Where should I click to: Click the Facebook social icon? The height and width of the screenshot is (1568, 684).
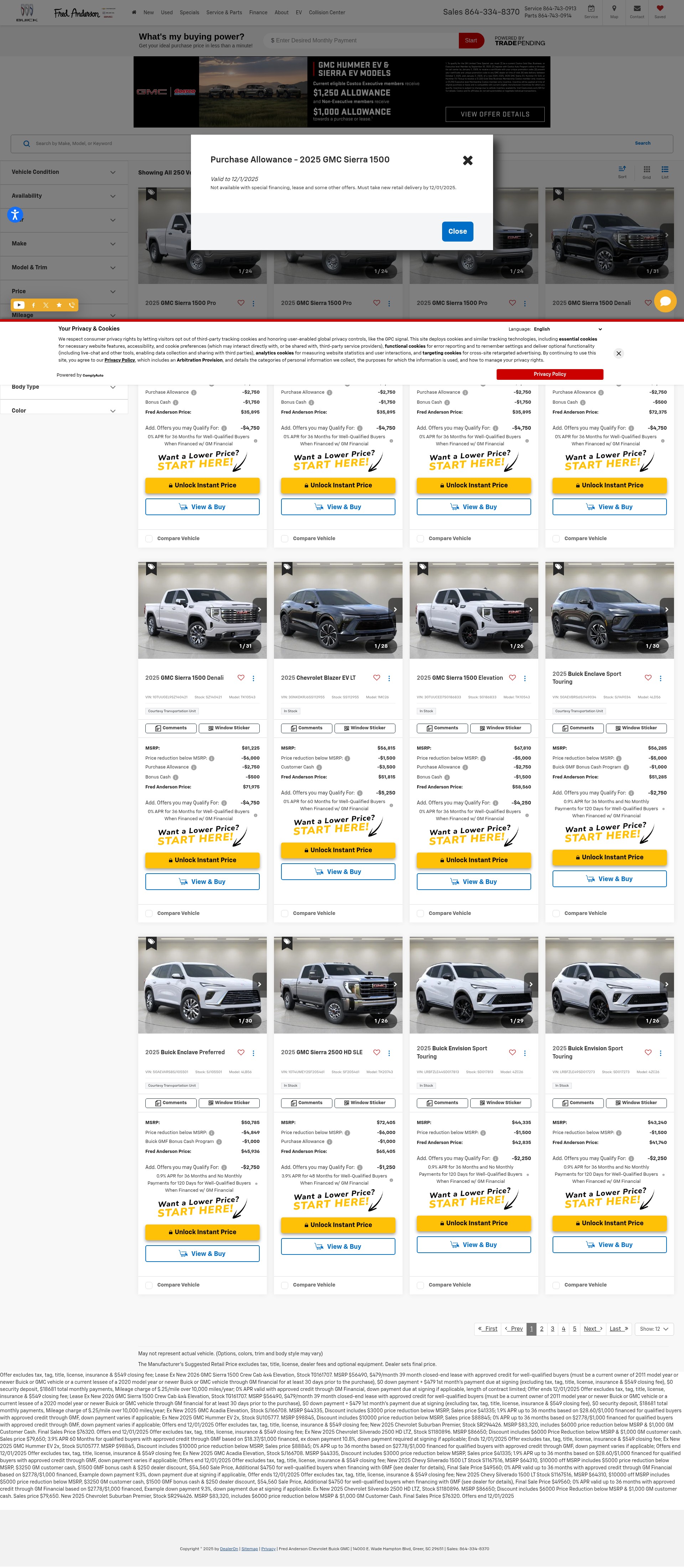[x=33, y=305]
